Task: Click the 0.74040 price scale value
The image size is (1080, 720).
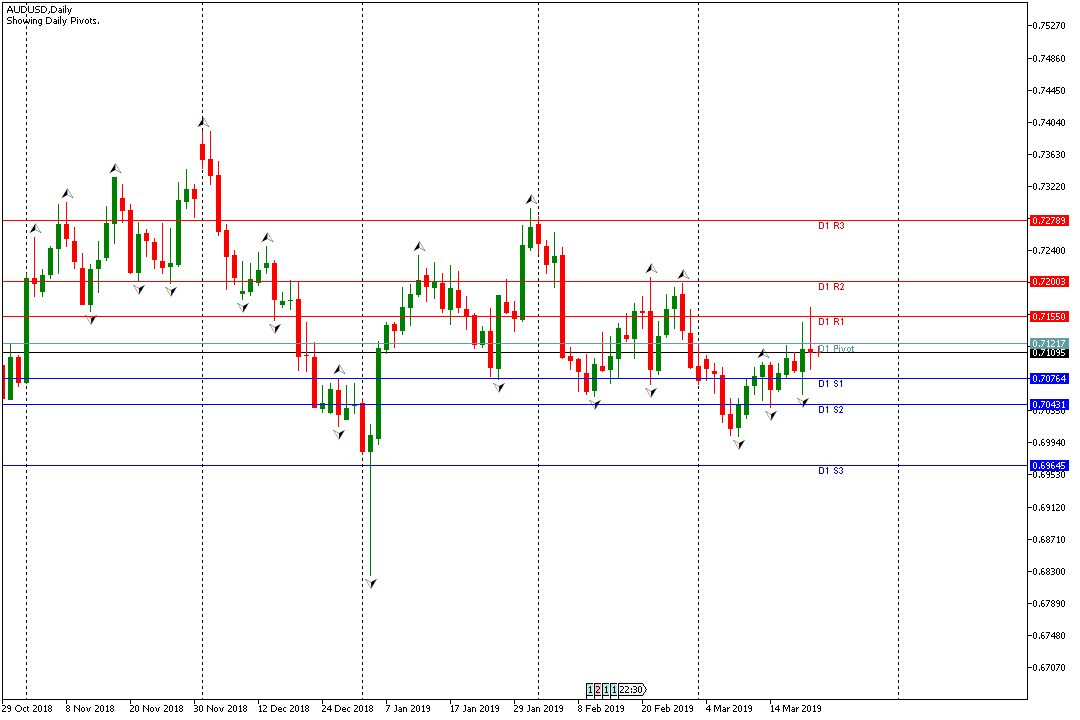Action: click(1049, 123)
